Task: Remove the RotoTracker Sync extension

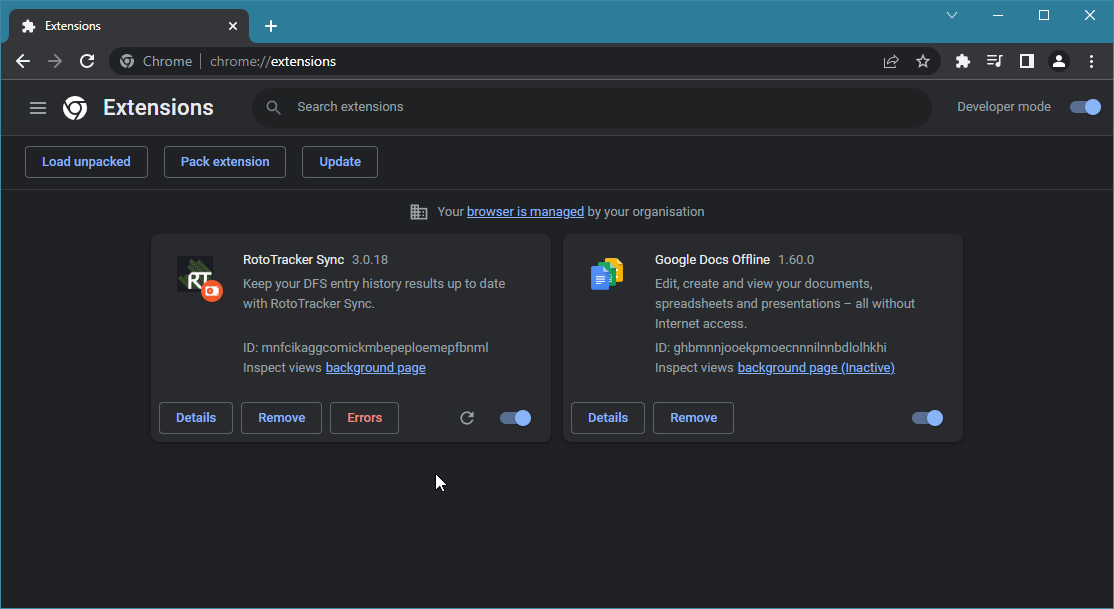Action: tap(281, 418)
